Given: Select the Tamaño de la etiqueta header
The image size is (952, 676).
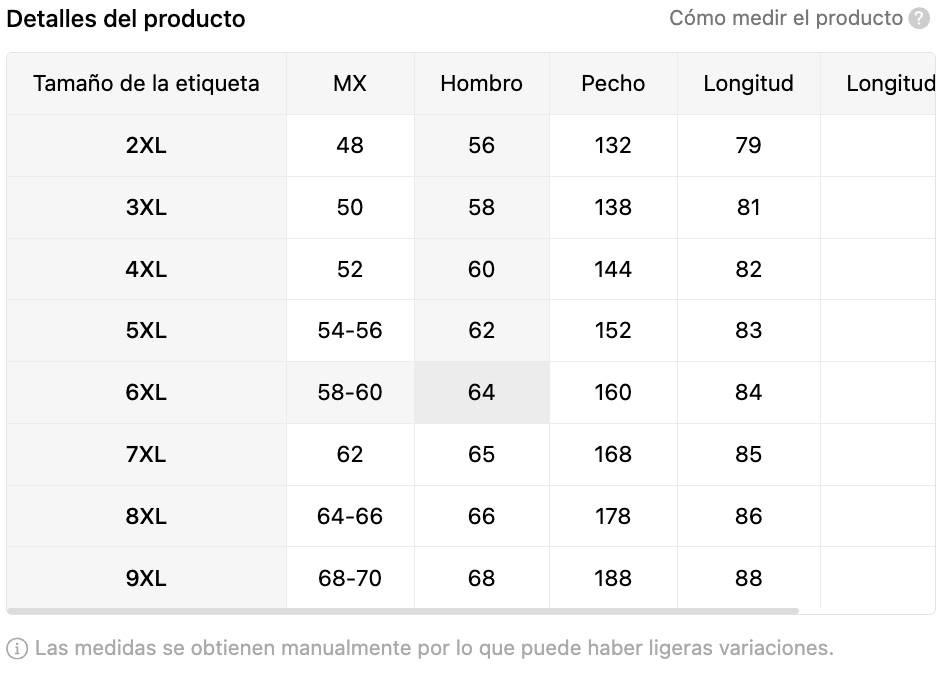Looking at the screenshot, I should 146,84.
